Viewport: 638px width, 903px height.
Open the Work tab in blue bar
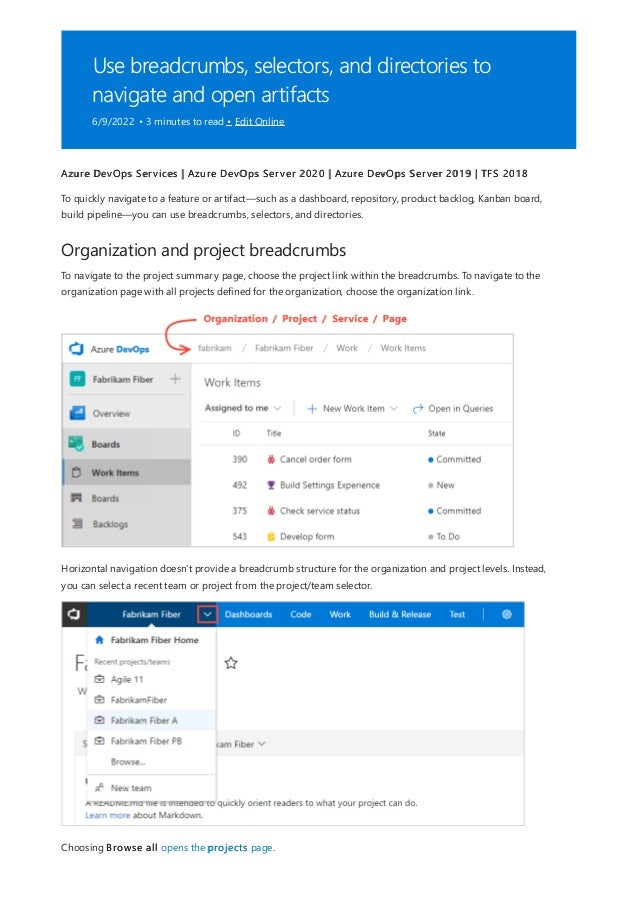tap(340, 614)
